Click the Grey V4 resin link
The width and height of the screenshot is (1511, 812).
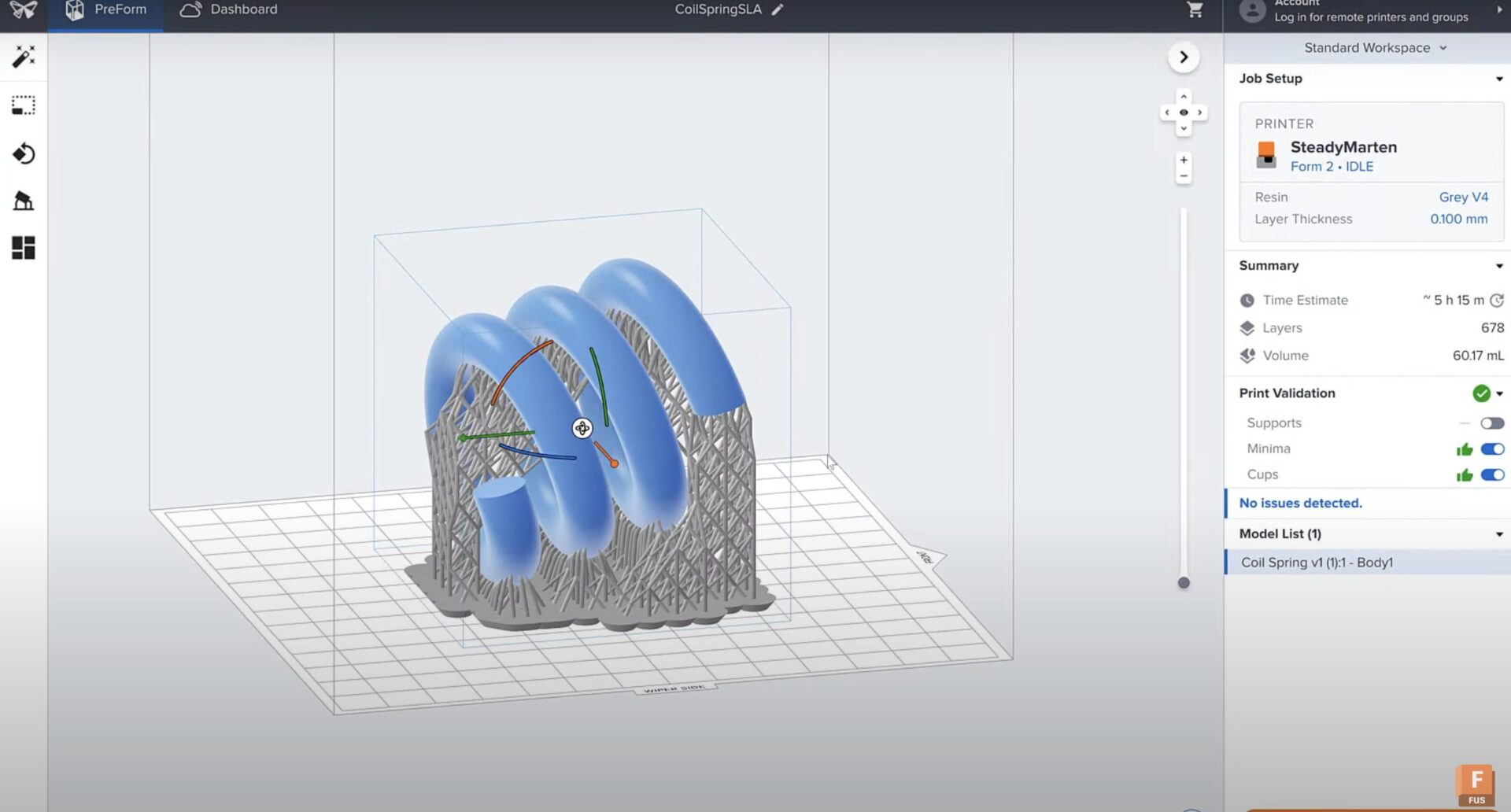click(1464, 197)
